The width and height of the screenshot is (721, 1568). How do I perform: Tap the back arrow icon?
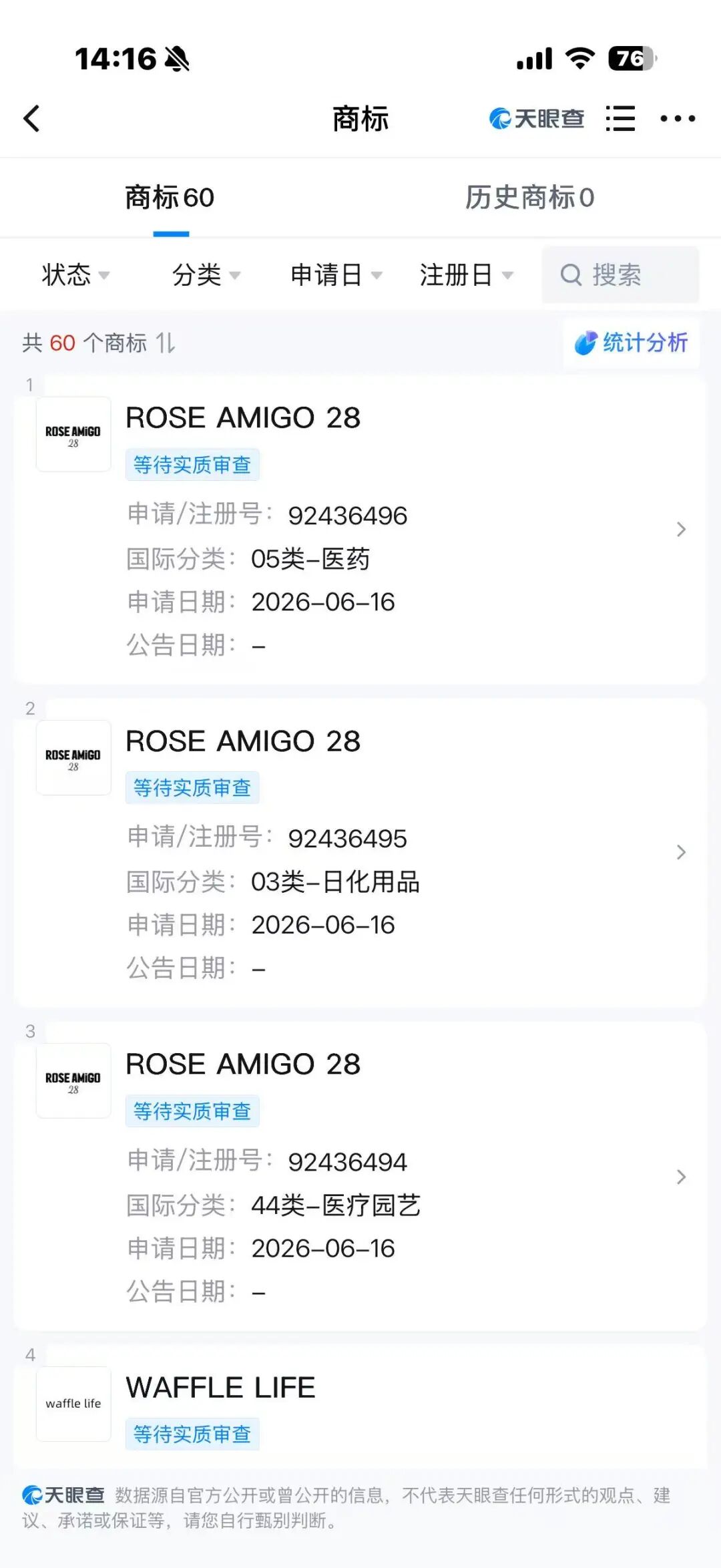click(x=31, y=119)
